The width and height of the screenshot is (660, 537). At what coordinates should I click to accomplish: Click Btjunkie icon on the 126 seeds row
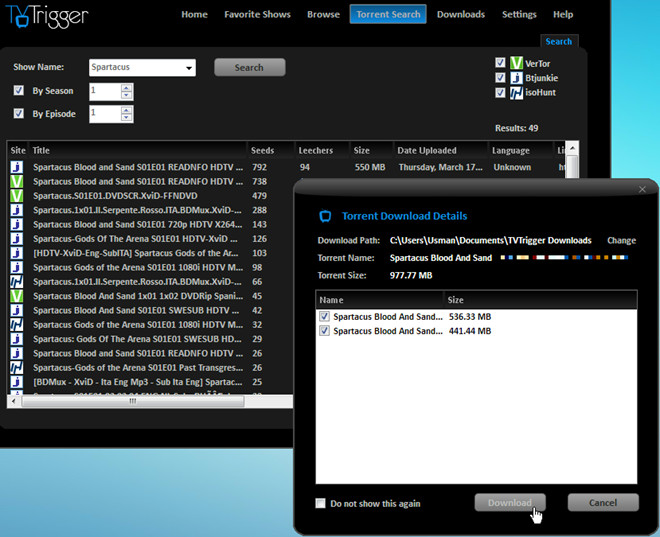click(x=16, y=239)
